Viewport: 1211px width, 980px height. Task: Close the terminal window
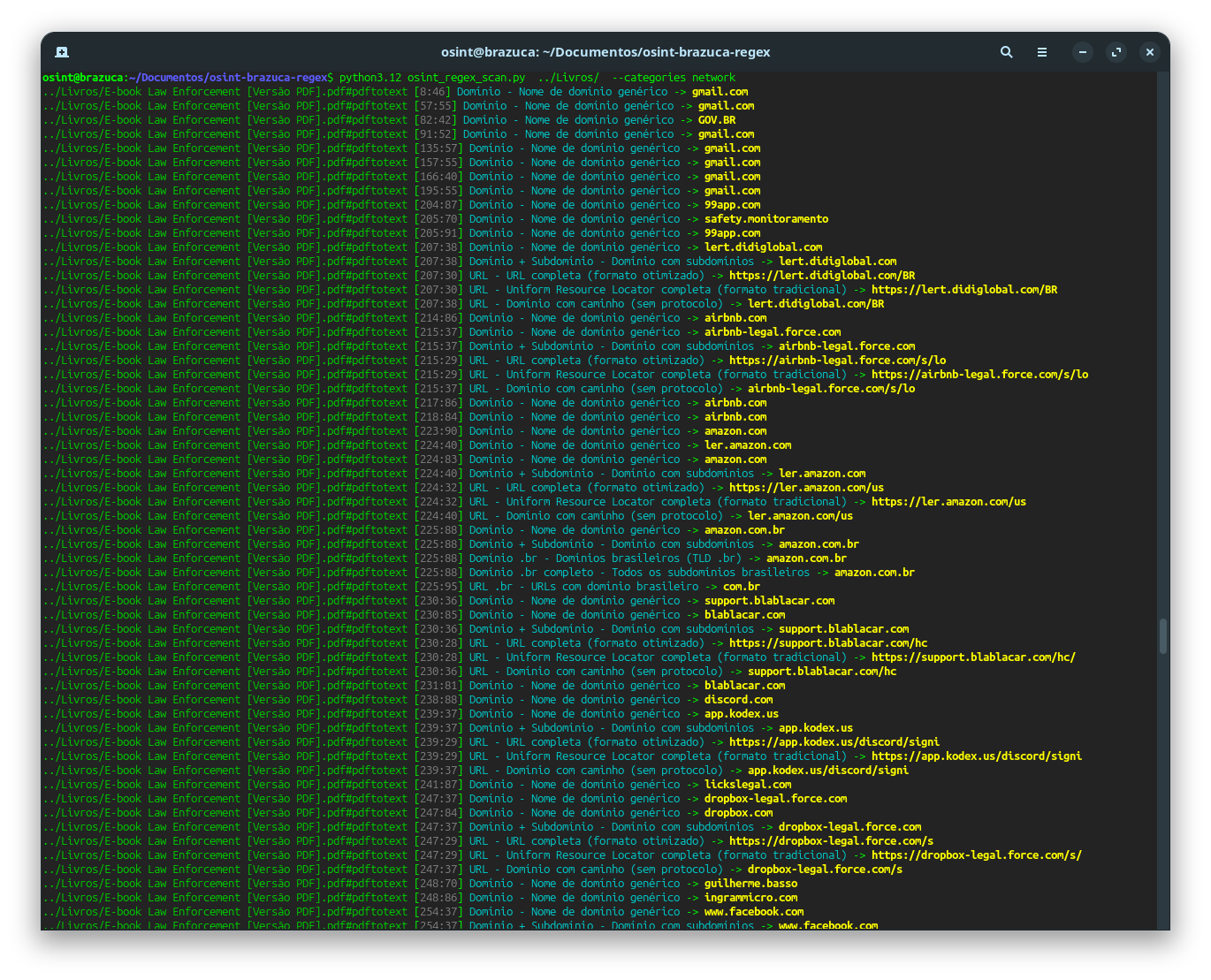click(1150, 52)
